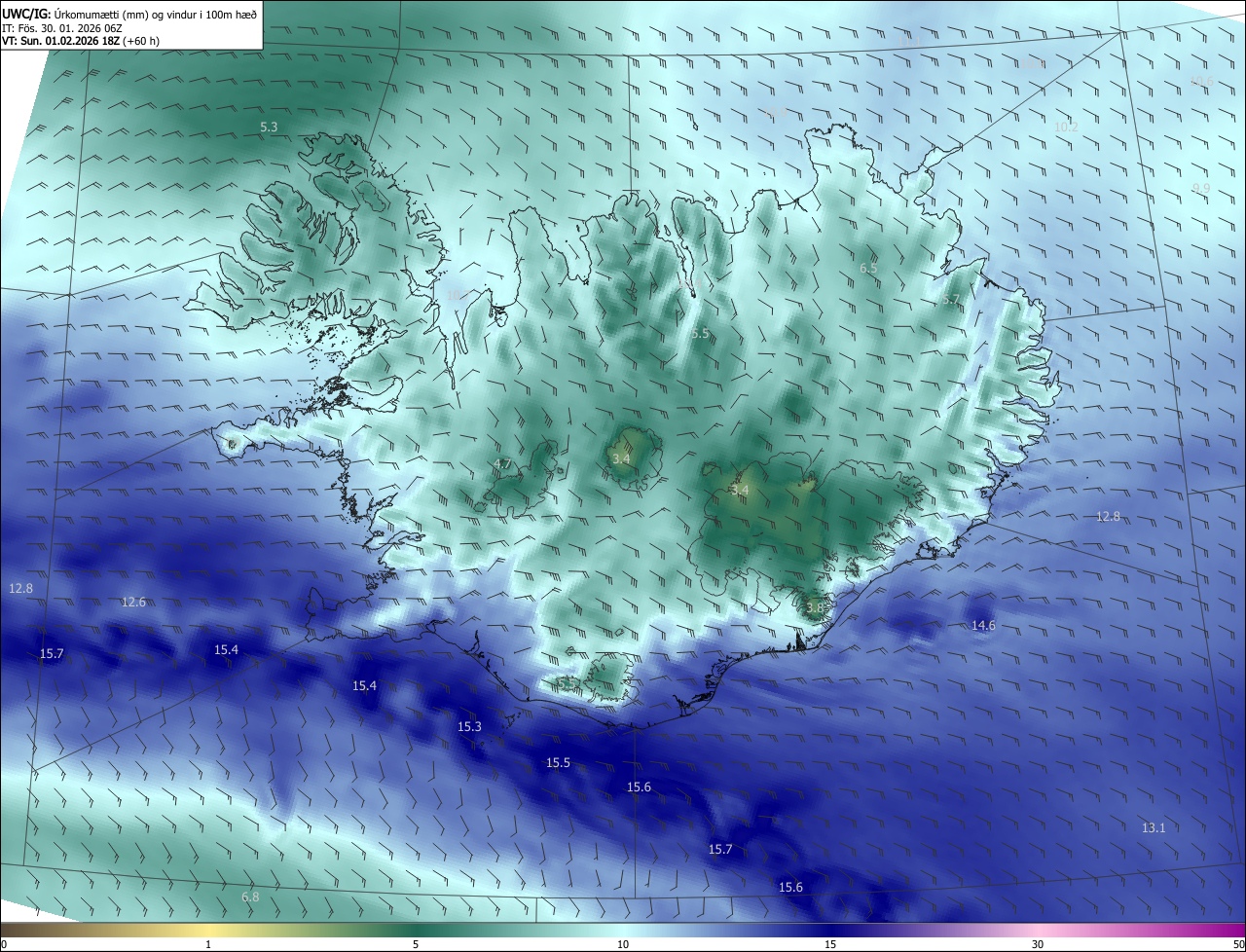The image size is (1246, 952).
Task: Click the '3.8' value on the southern glacier
Action: click(815, 607)
